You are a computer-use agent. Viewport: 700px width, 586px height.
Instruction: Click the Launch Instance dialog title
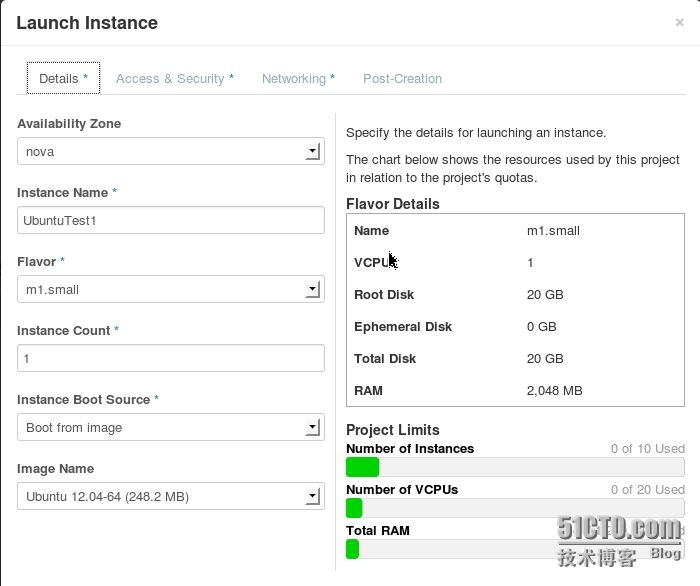[87, 23]
